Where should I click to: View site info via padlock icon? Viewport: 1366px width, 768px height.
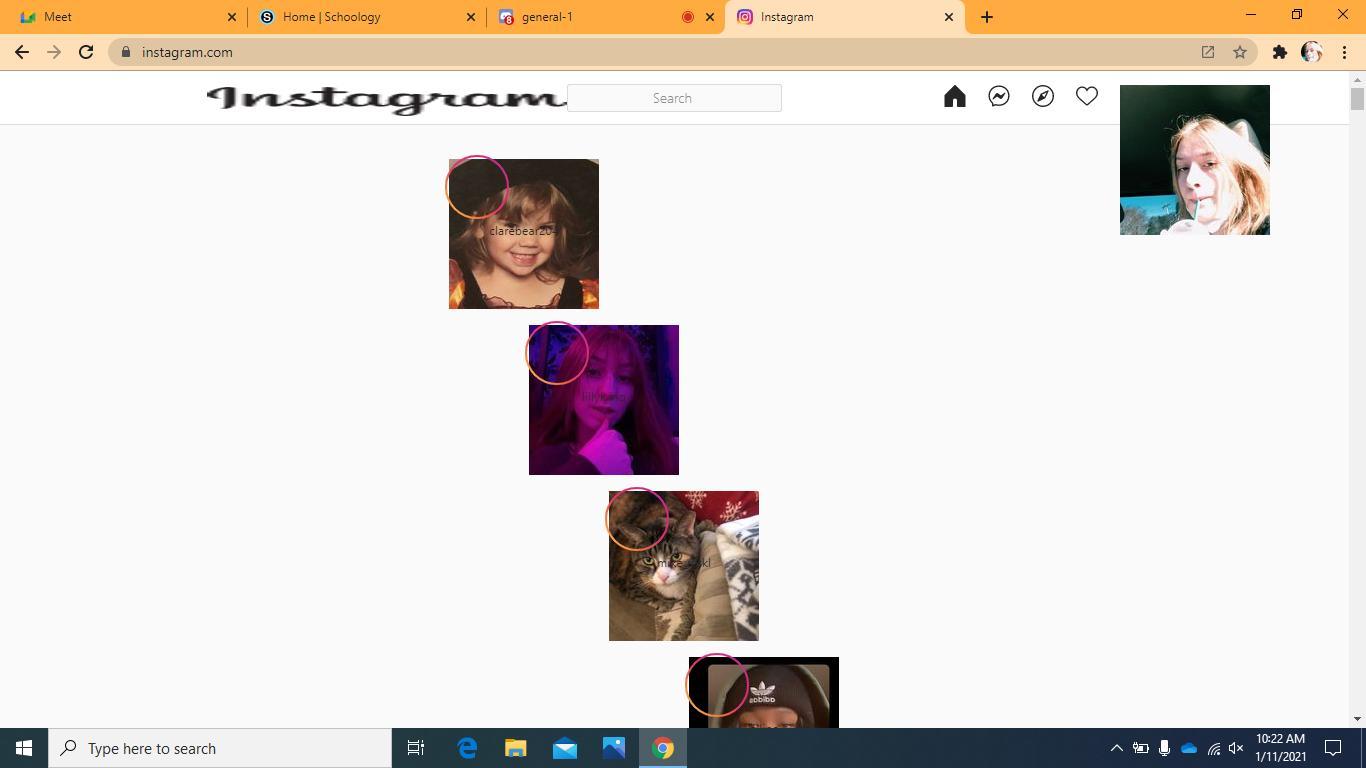[x=126, y=52]
